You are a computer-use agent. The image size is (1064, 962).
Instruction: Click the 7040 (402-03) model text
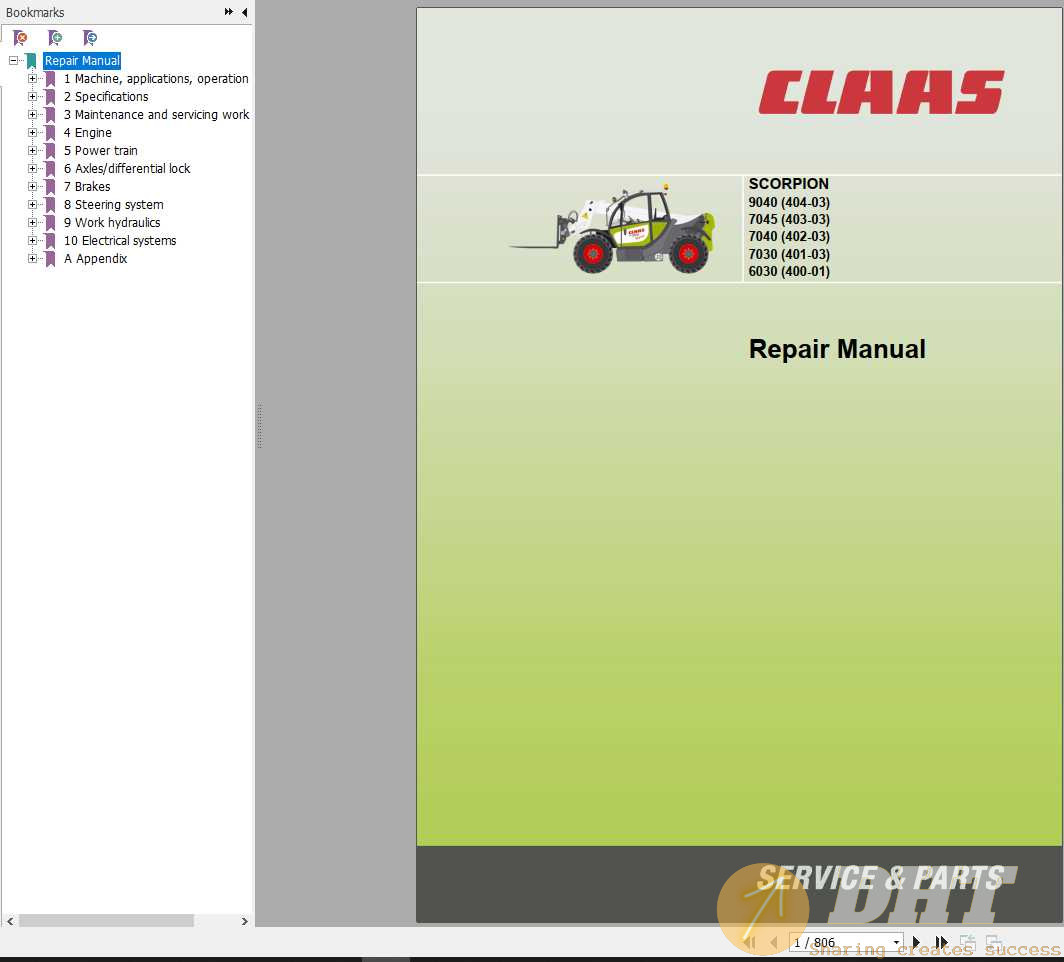click(x=789, y=236)
